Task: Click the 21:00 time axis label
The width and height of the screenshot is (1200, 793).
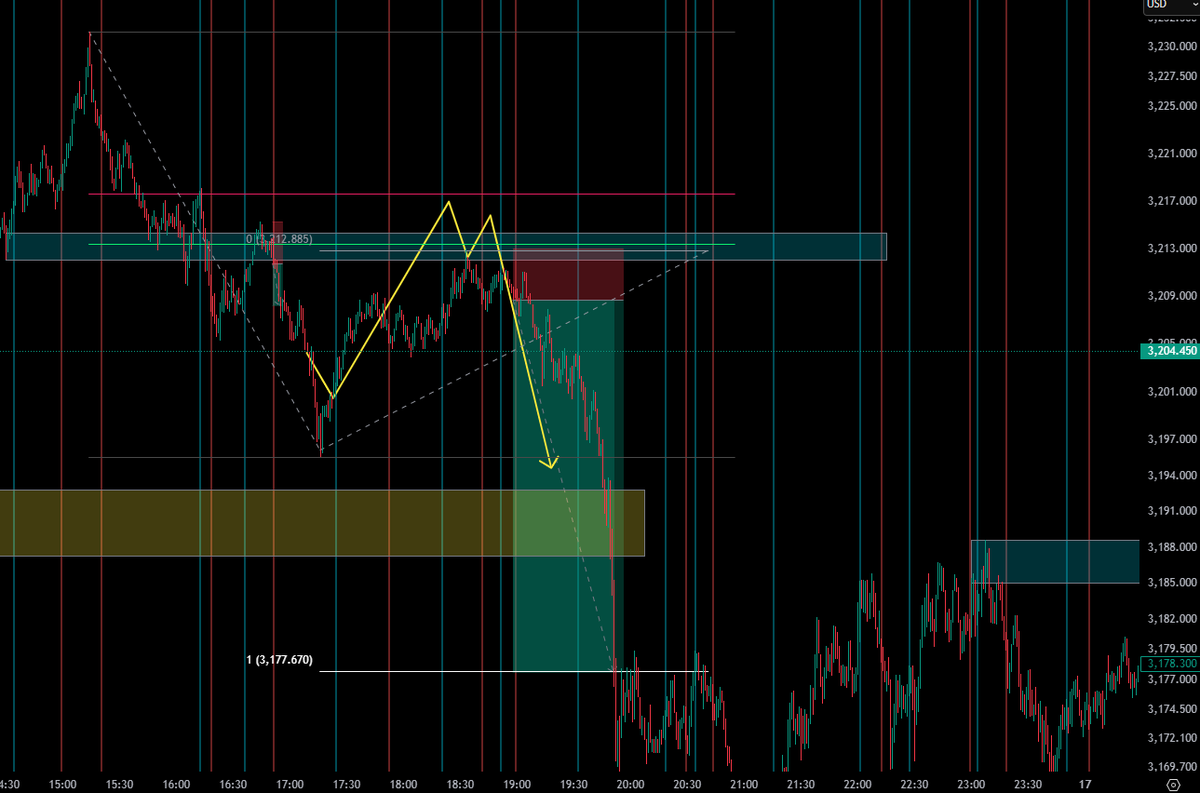Action: (744, 784)
